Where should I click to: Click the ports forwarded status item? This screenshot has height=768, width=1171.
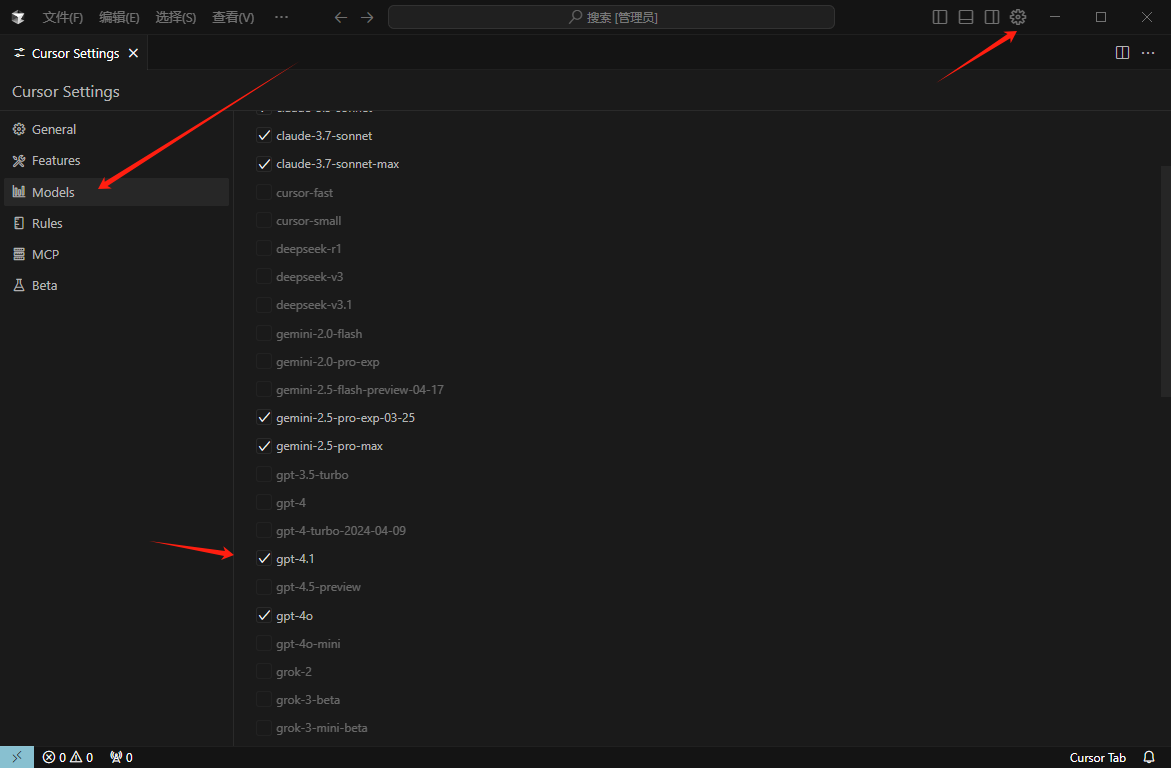tap(121, 757)
